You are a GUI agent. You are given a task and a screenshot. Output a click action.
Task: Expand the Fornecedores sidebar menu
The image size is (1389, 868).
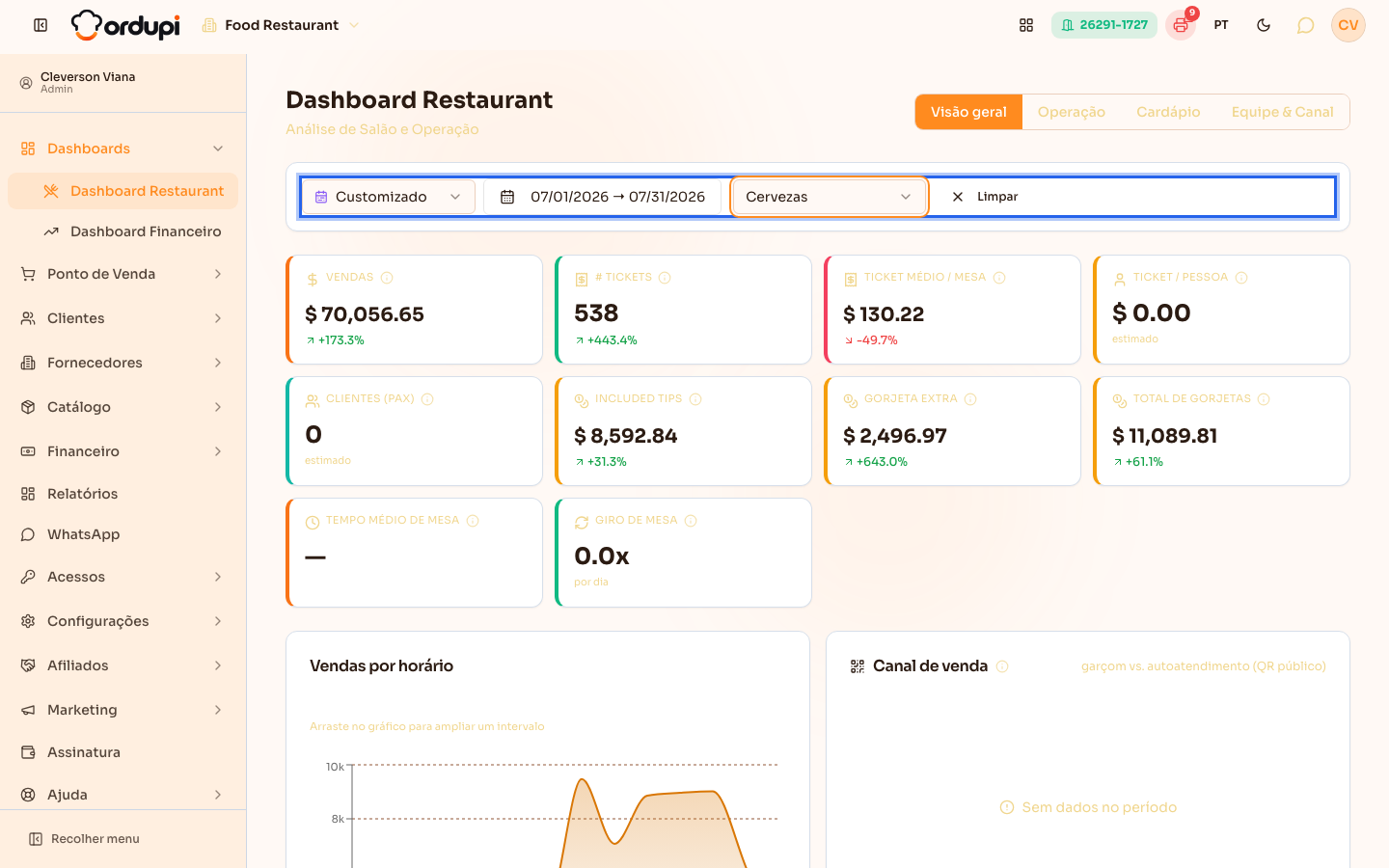coord(123,363)
